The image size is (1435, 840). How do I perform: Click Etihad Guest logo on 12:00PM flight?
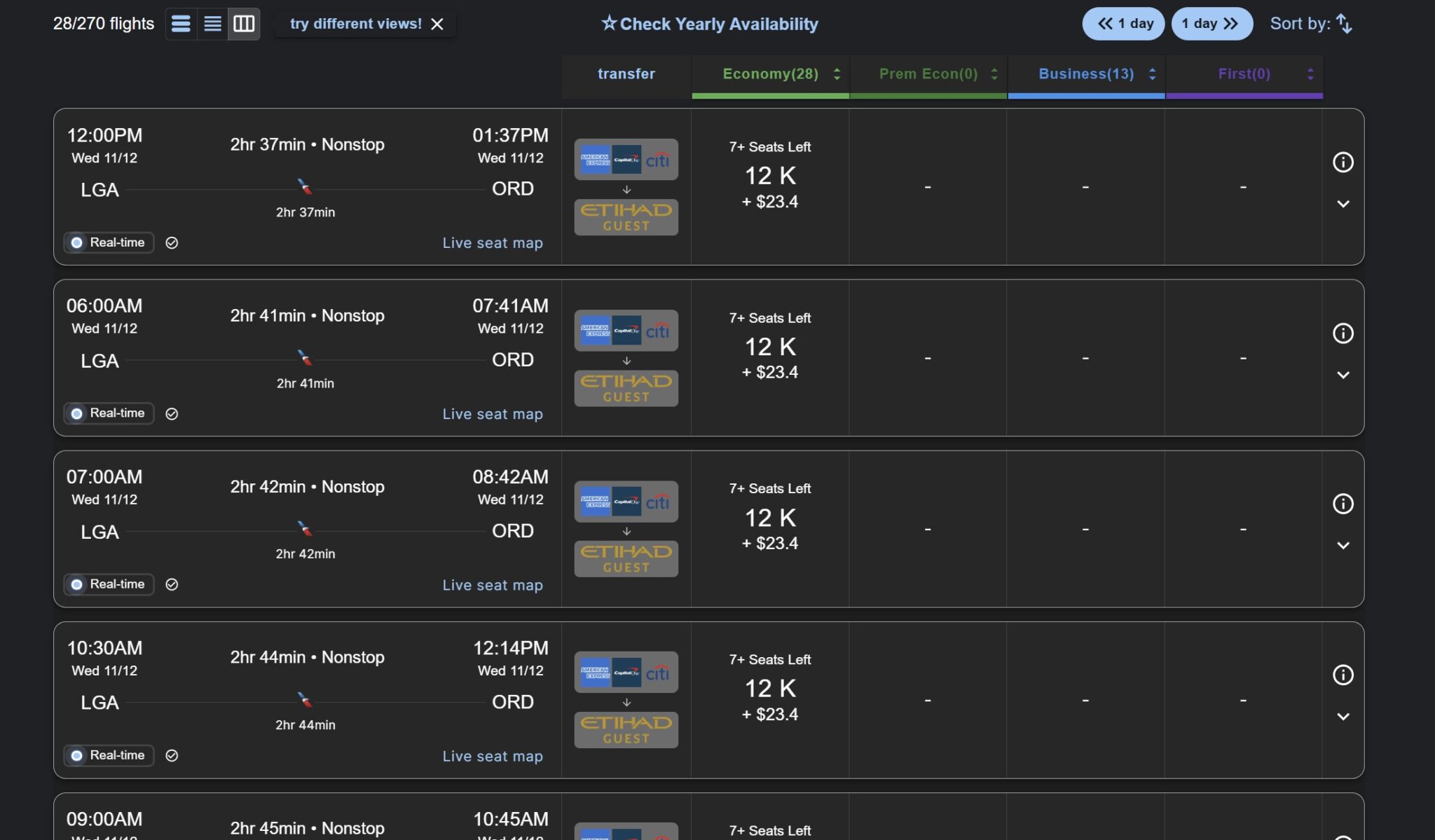pos(626,217)
